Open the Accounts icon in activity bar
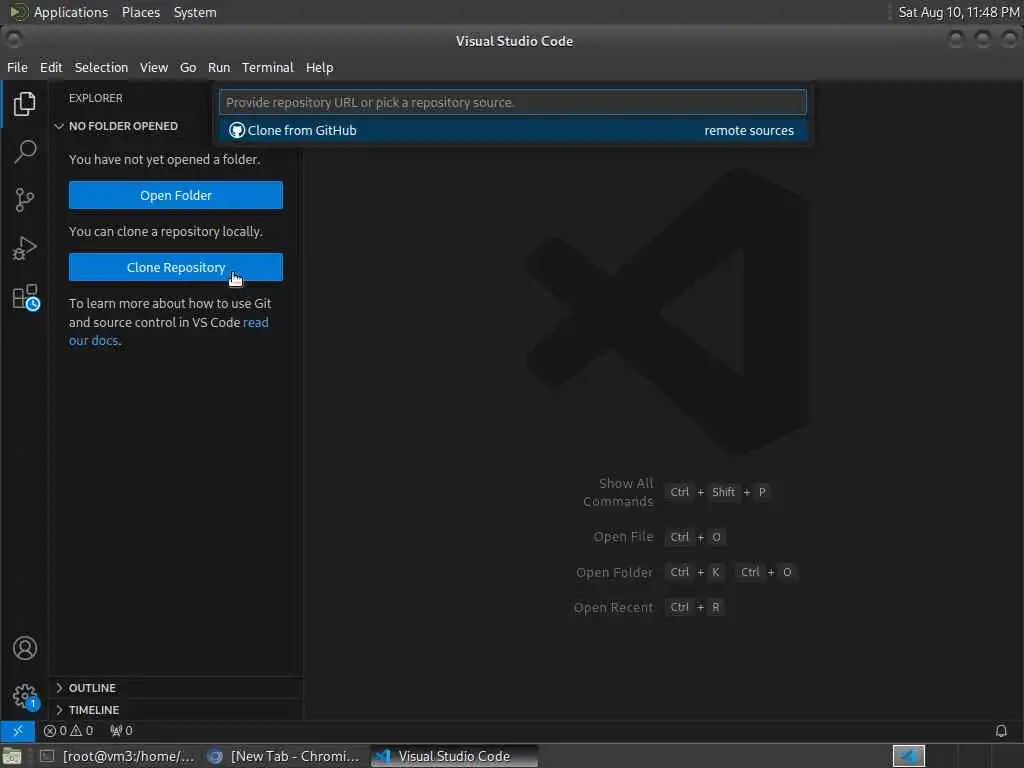The image size is (1024, 768). point(25,648)
